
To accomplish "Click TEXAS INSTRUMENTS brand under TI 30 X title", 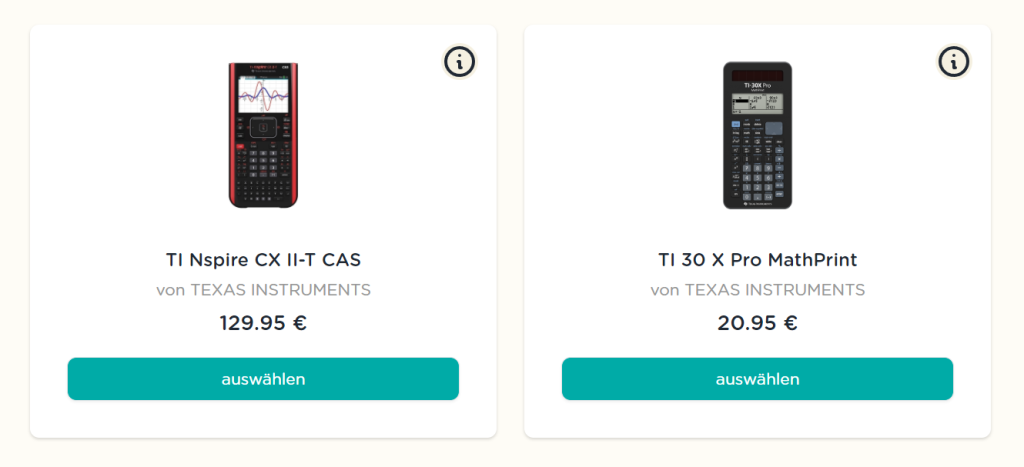I will point(775,290).
